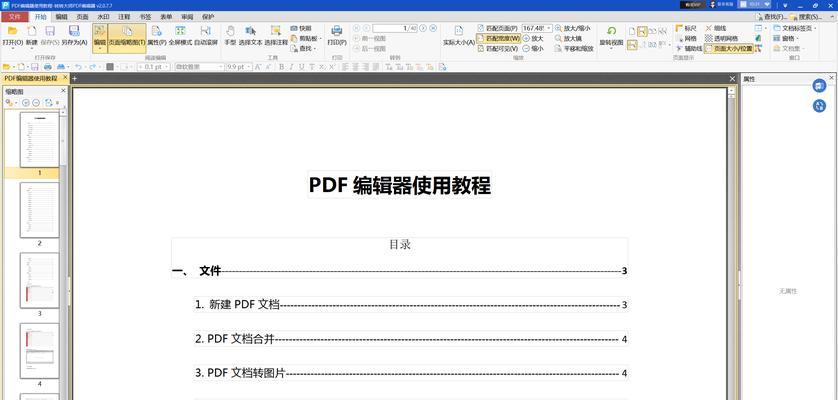Close the 属性 properties panel

831,78
